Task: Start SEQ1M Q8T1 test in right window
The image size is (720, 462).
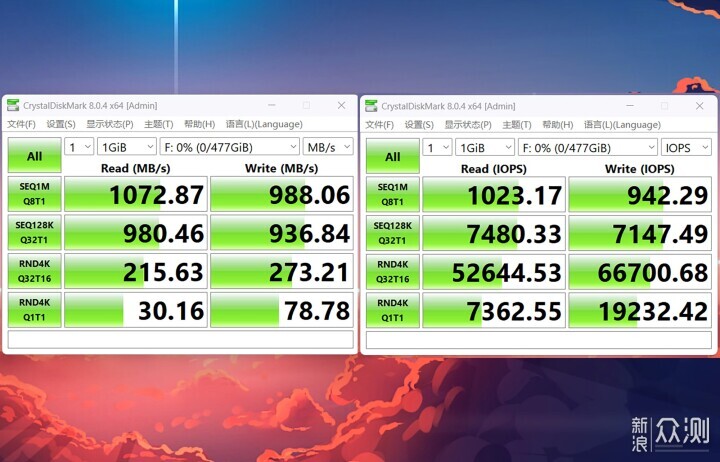Action: [x=393, y=194]
